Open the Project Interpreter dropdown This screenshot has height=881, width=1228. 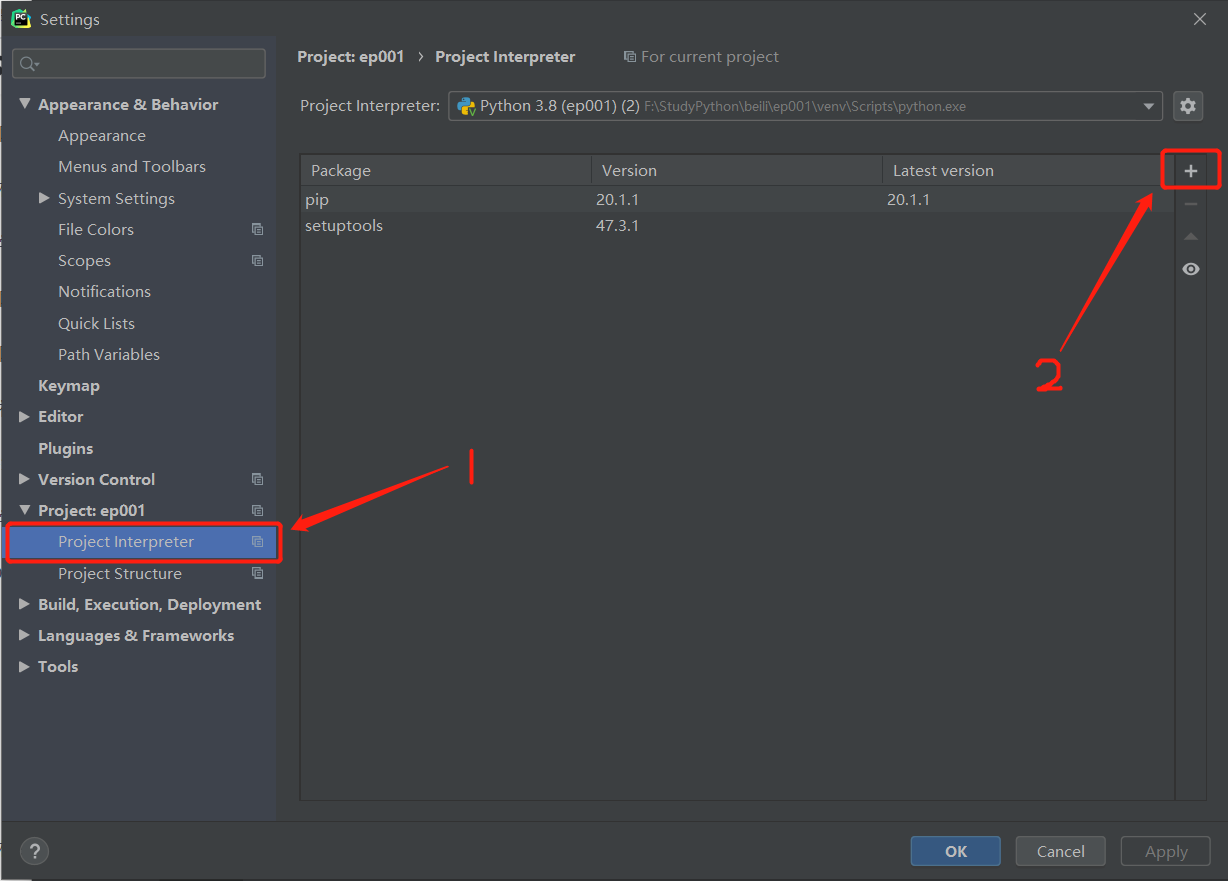tap(805, 105)
